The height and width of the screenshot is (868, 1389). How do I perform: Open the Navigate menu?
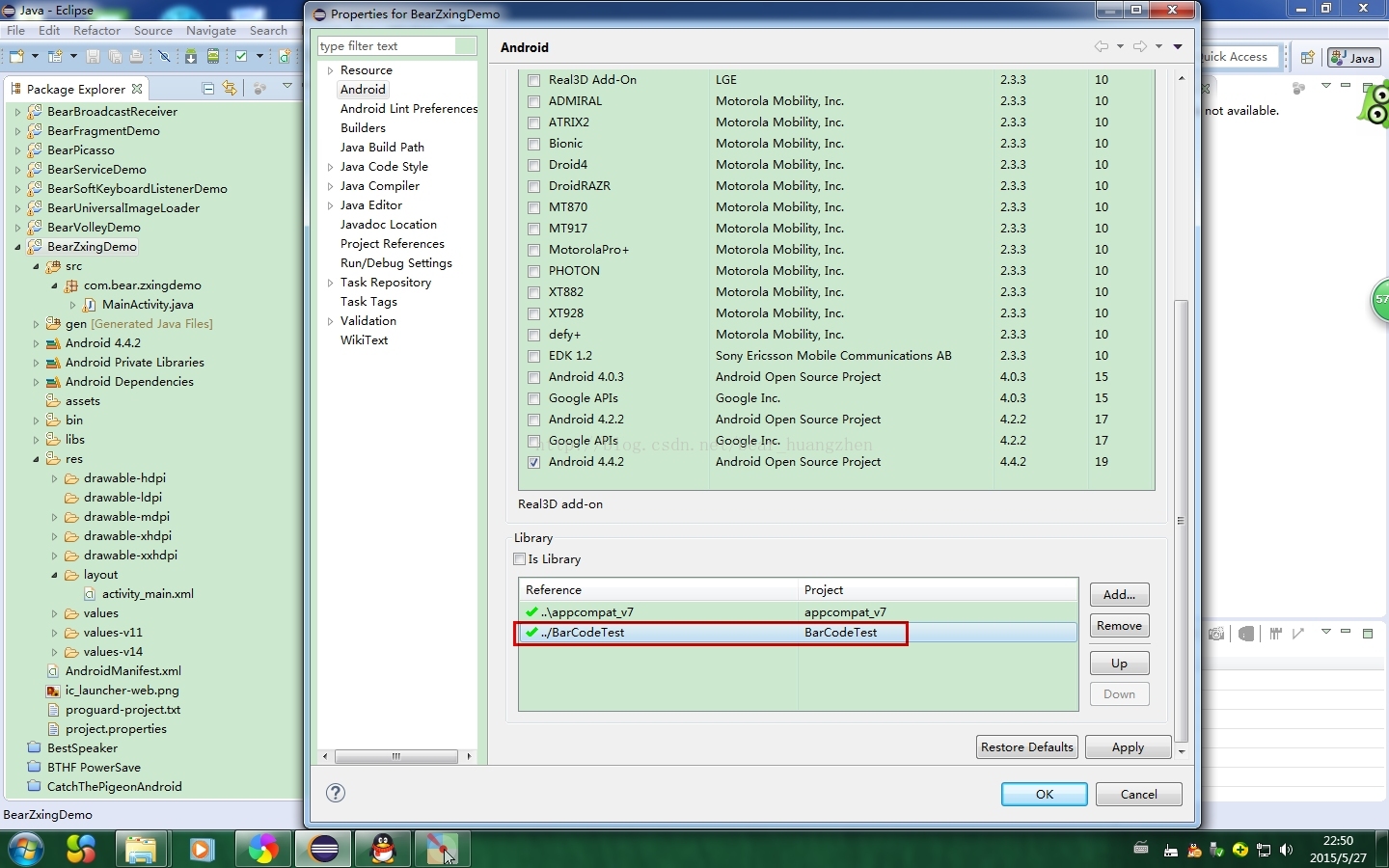pyautogui.click(x=211, y=31)
